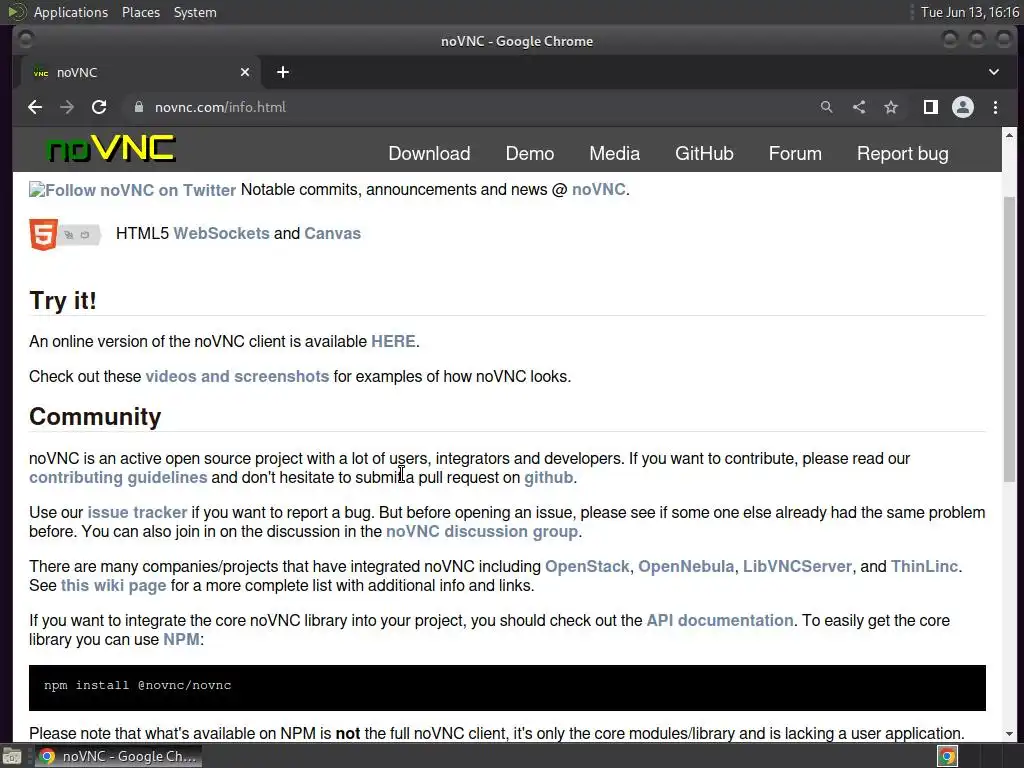Open the OpenNebula link
Image resolution: width=1024 pixels, height=768 pixels.
tap(686, 566)
